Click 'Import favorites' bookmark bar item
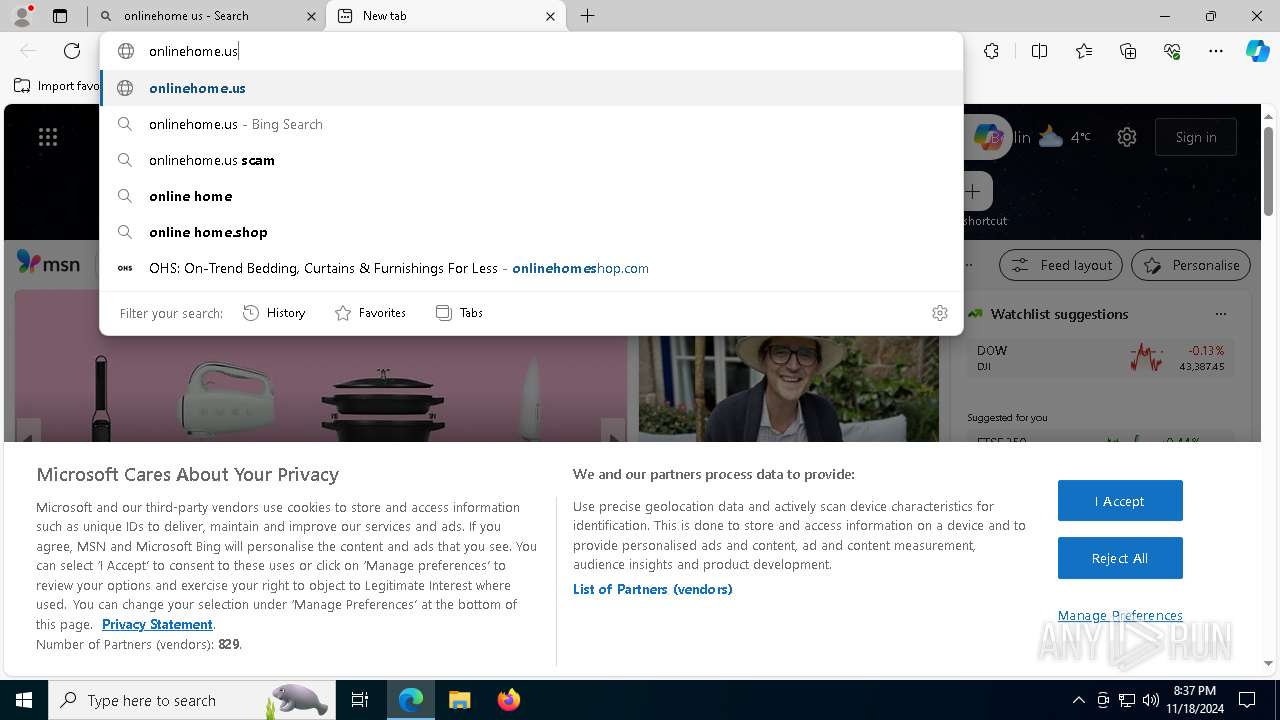 coord(56,86)
